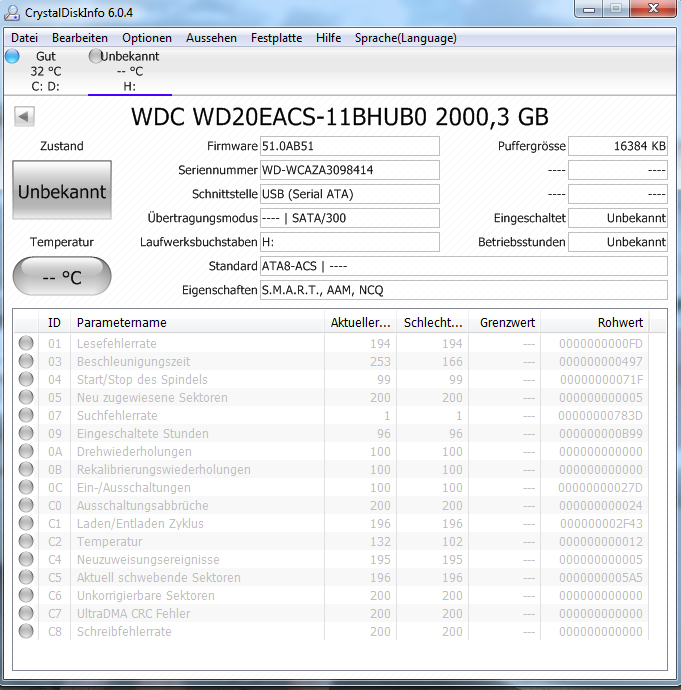The width and height of the screenshot is (681, 690).
Task: Select the Gut C: D: disk tab
Action: click(x=46, y=71)
